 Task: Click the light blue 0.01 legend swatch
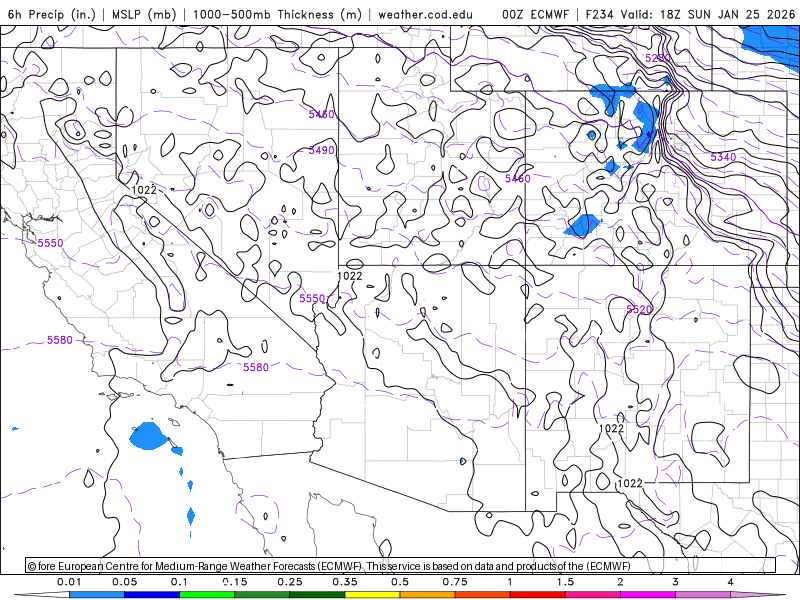[x=97, y=595]
